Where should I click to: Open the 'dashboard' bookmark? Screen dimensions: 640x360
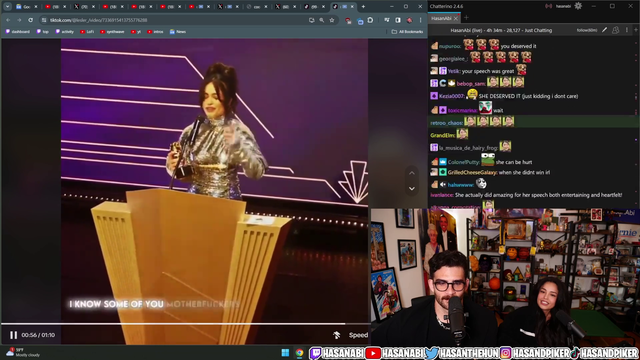[18, 31]
